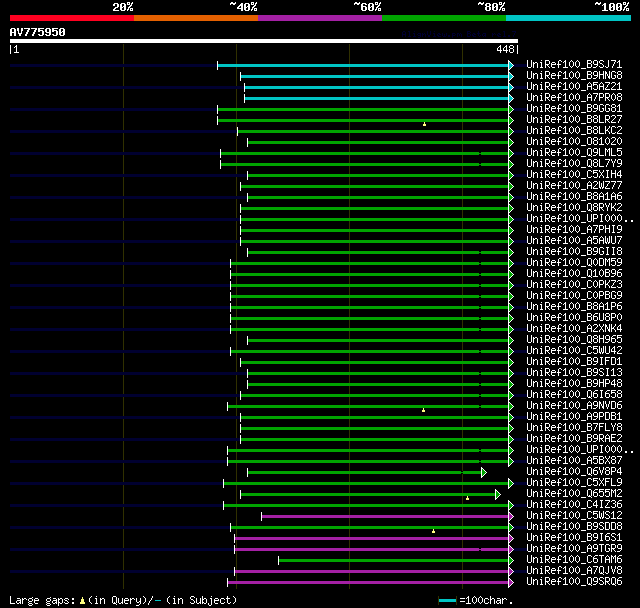
Task: Click the UniRef100_C5WS12 label
Action: [x=574, y=516]
